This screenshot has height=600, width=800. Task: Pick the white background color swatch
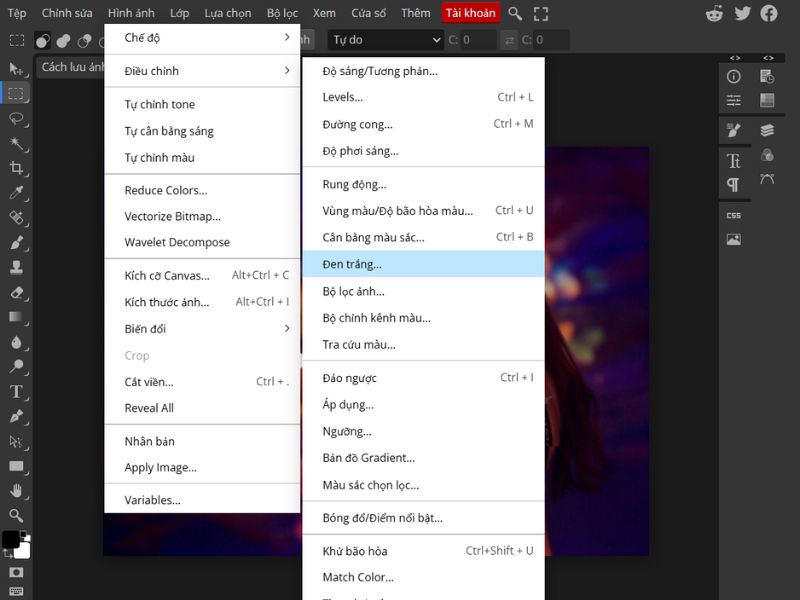(23, 551)
